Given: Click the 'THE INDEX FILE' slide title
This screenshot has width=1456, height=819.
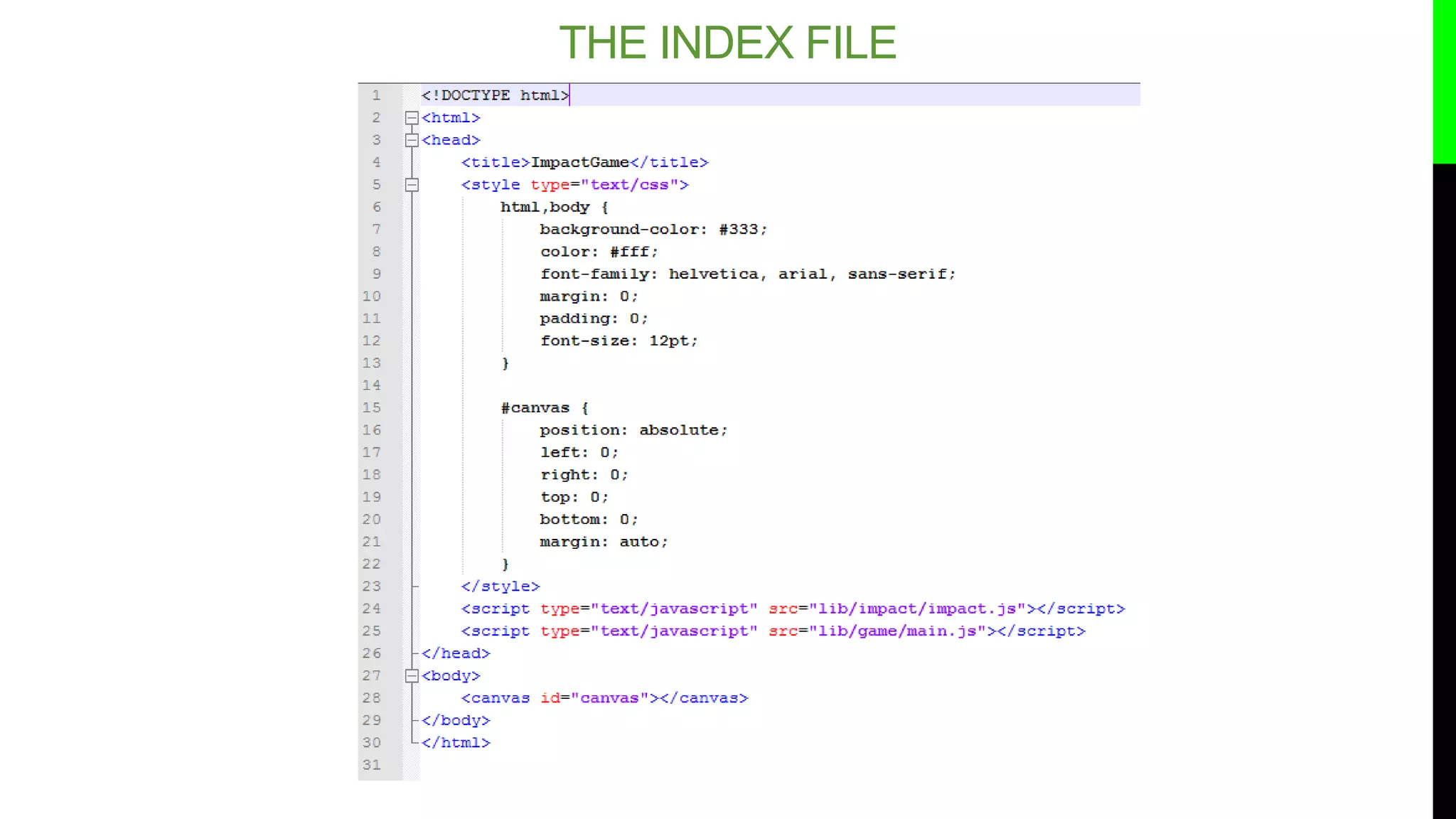Looking at the screenshot, I should pos(728,43).
